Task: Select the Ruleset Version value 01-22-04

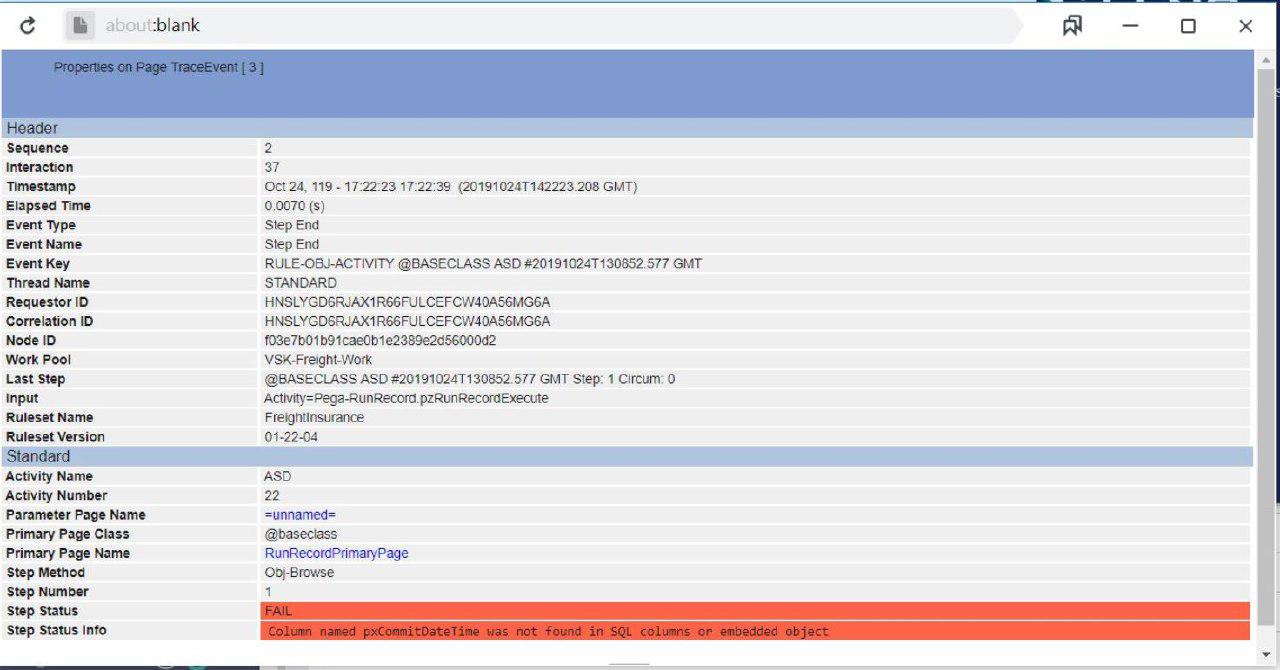Action: point(291,437)
